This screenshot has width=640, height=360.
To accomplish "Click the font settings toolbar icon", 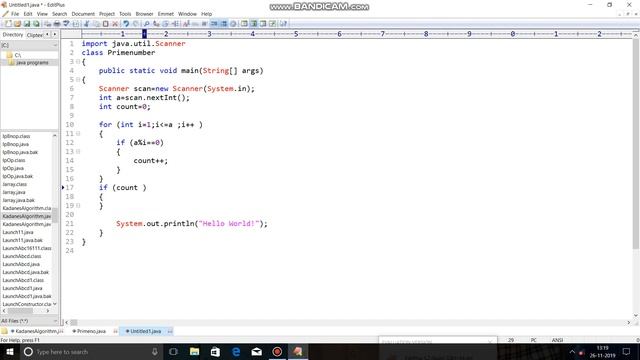I will (186, 24).
